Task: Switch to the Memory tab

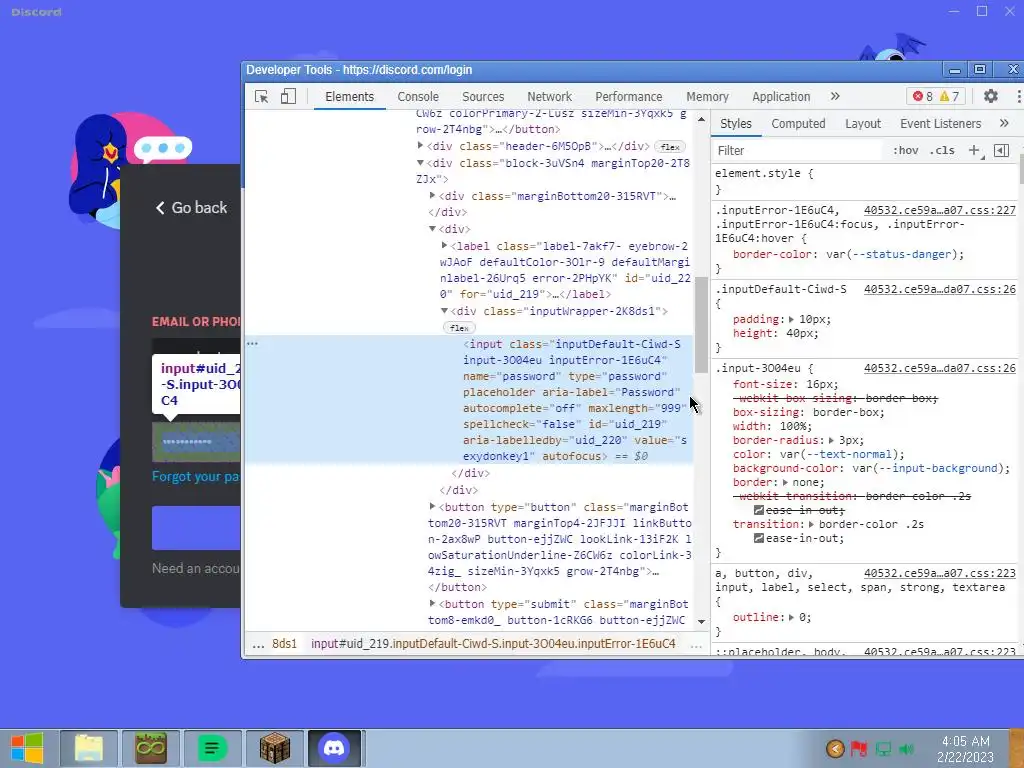Action: 707,97
